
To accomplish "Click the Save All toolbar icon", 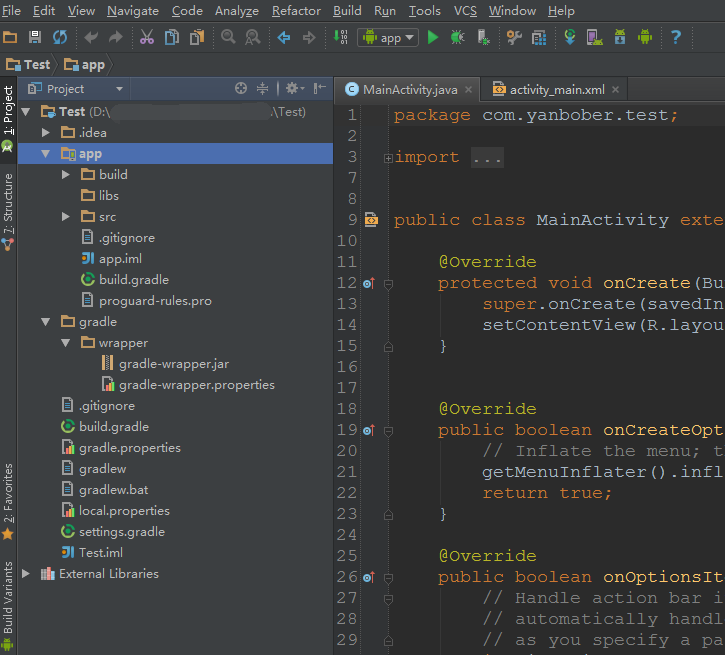I will click(35, 37).
